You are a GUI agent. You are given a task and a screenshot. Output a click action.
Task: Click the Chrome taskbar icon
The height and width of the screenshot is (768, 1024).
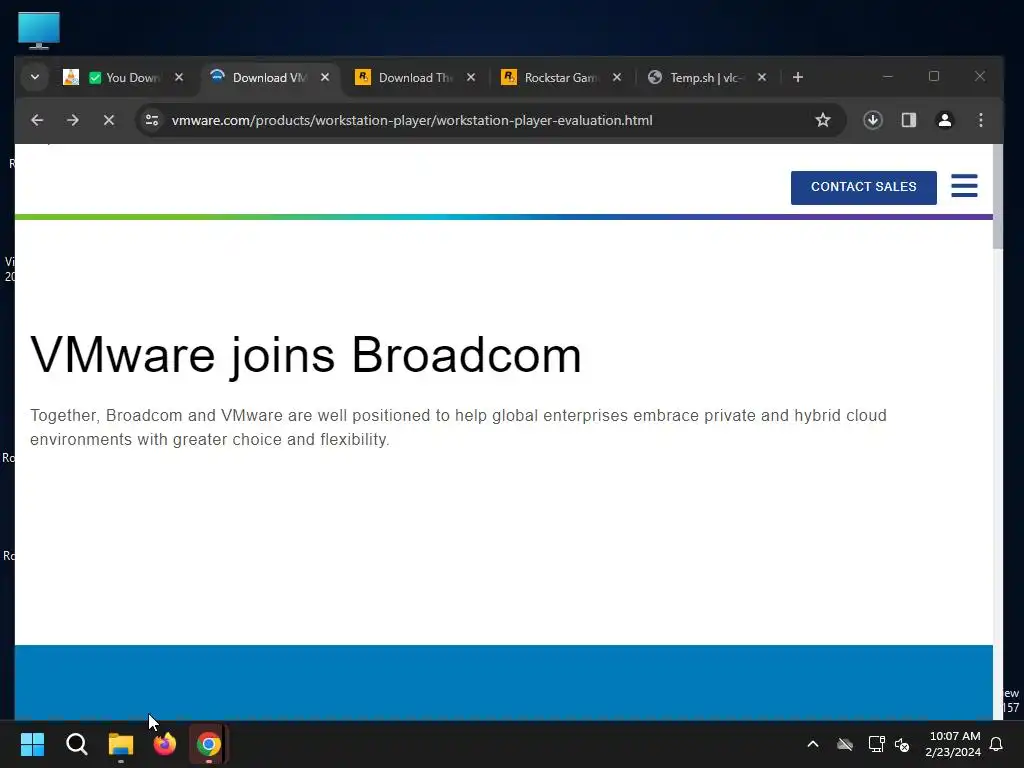pyautogui.click(x=209, y=744)
